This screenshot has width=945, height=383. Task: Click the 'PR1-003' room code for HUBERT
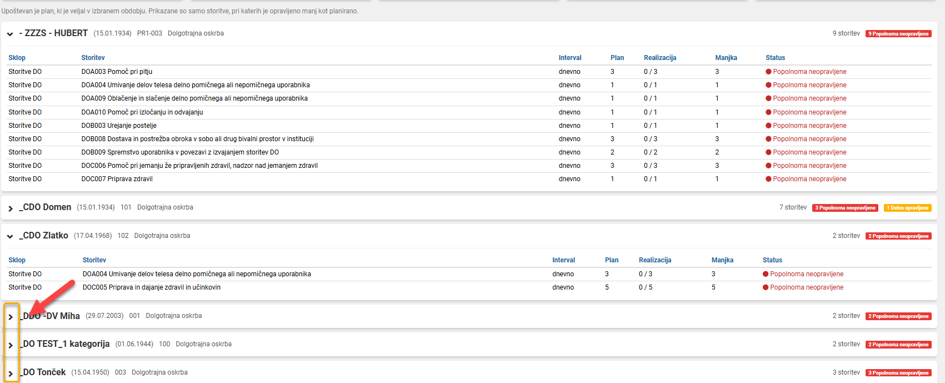click(x=150, y=34)
